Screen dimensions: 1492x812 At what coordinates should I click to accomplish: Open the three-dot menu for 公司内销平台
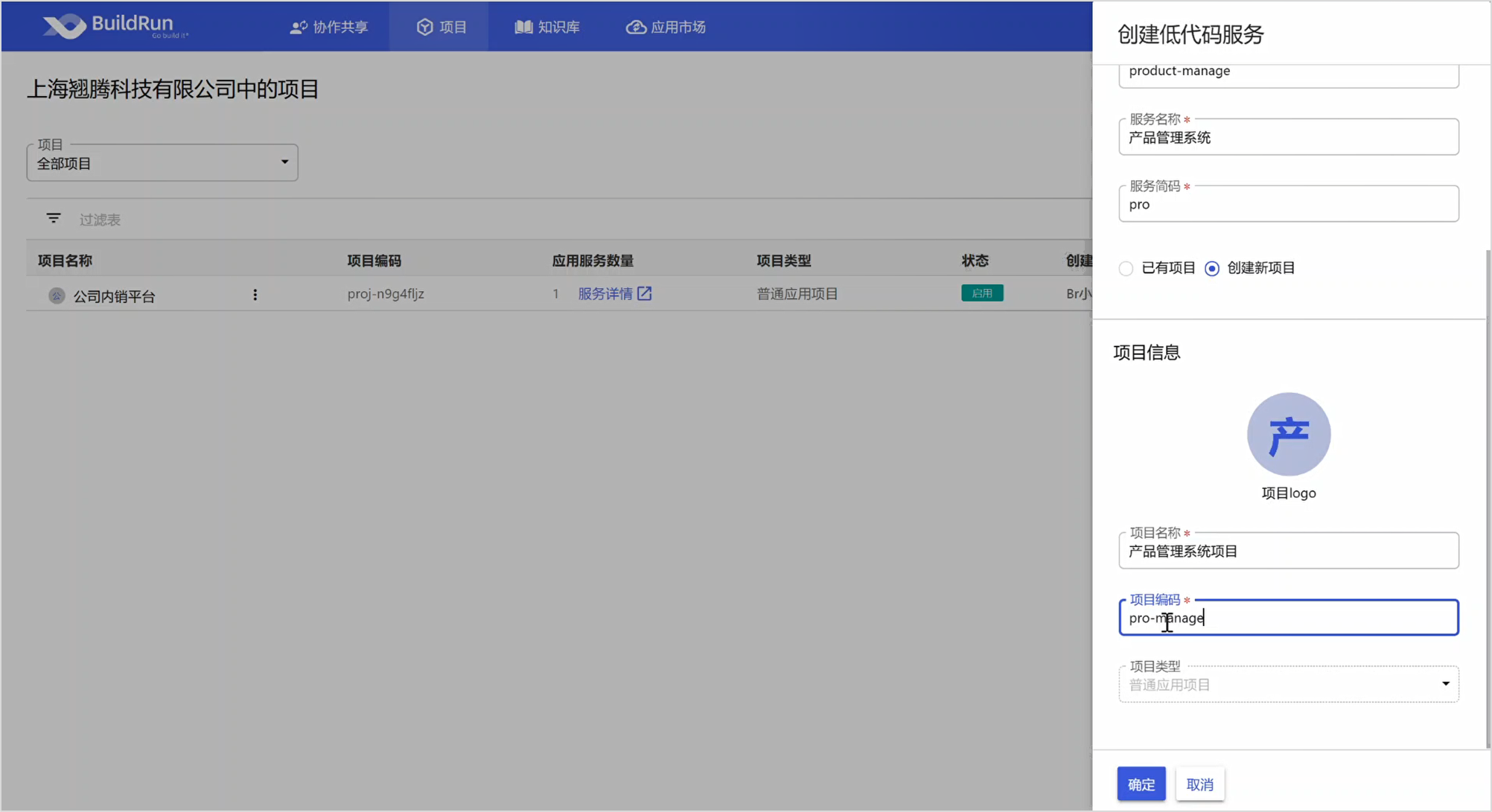click(255, 295)
